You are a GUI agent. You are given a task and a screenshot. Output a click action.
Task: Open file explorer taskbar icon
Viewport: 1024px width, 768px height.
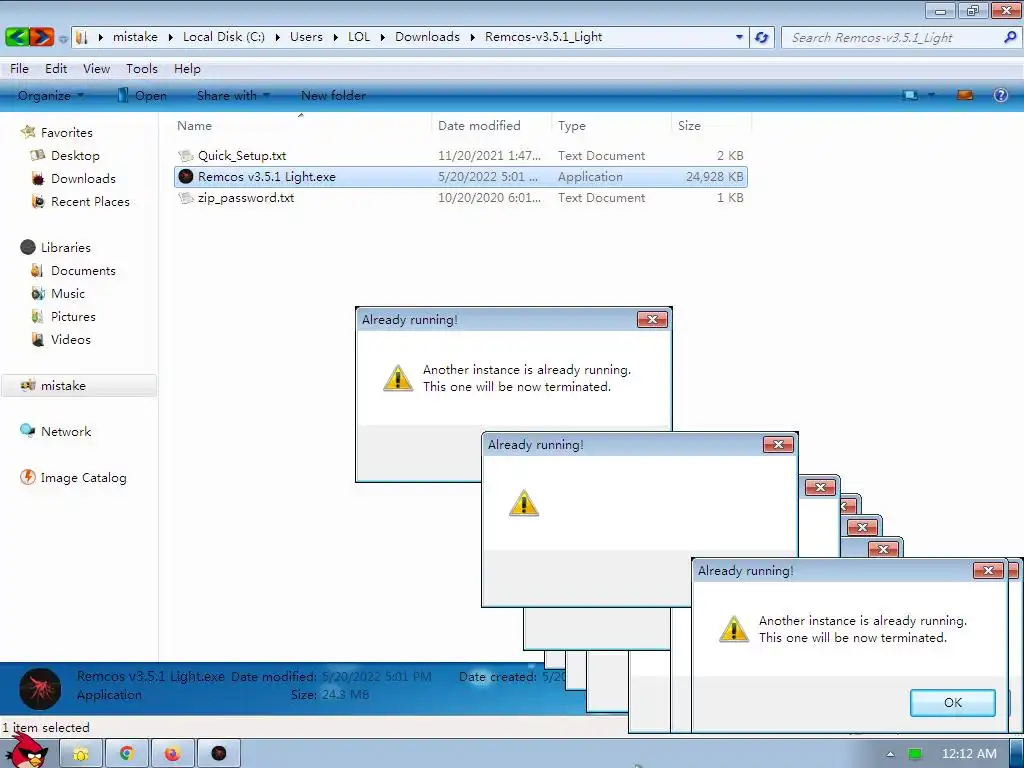[x=81, y=754]
